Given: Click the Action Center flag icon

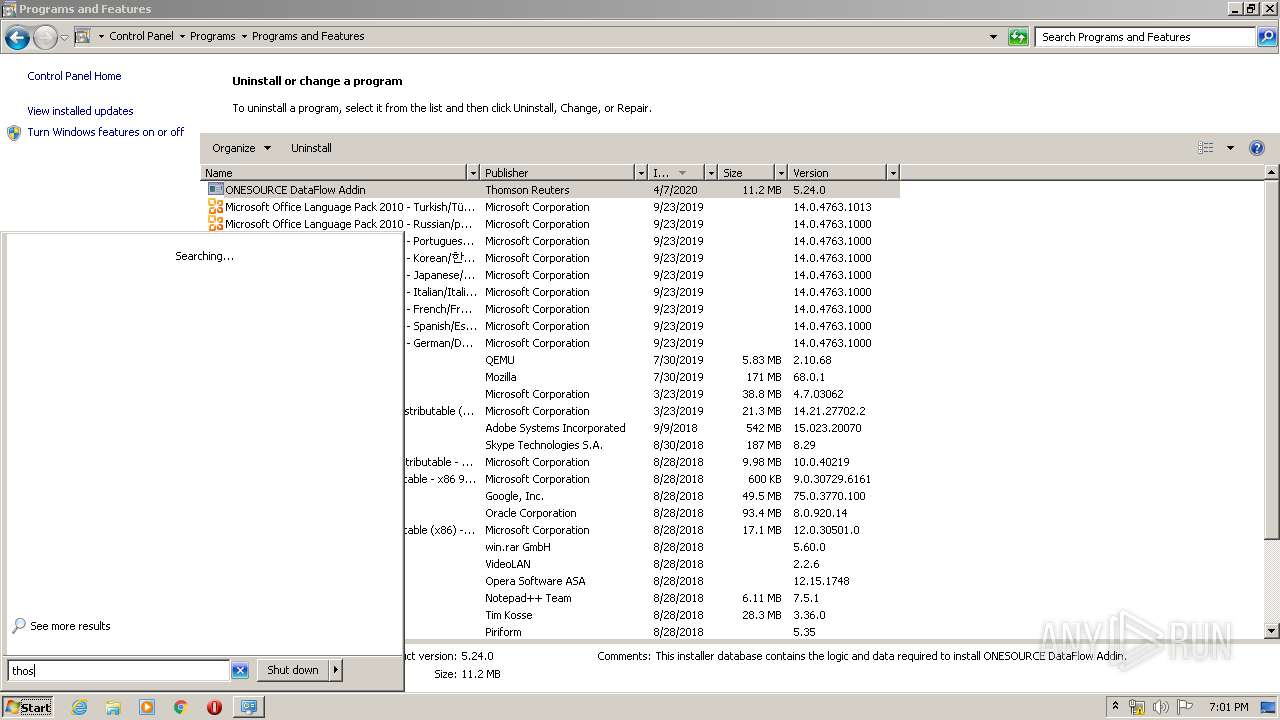Looking at the screenshot, I should (1185, 707).
